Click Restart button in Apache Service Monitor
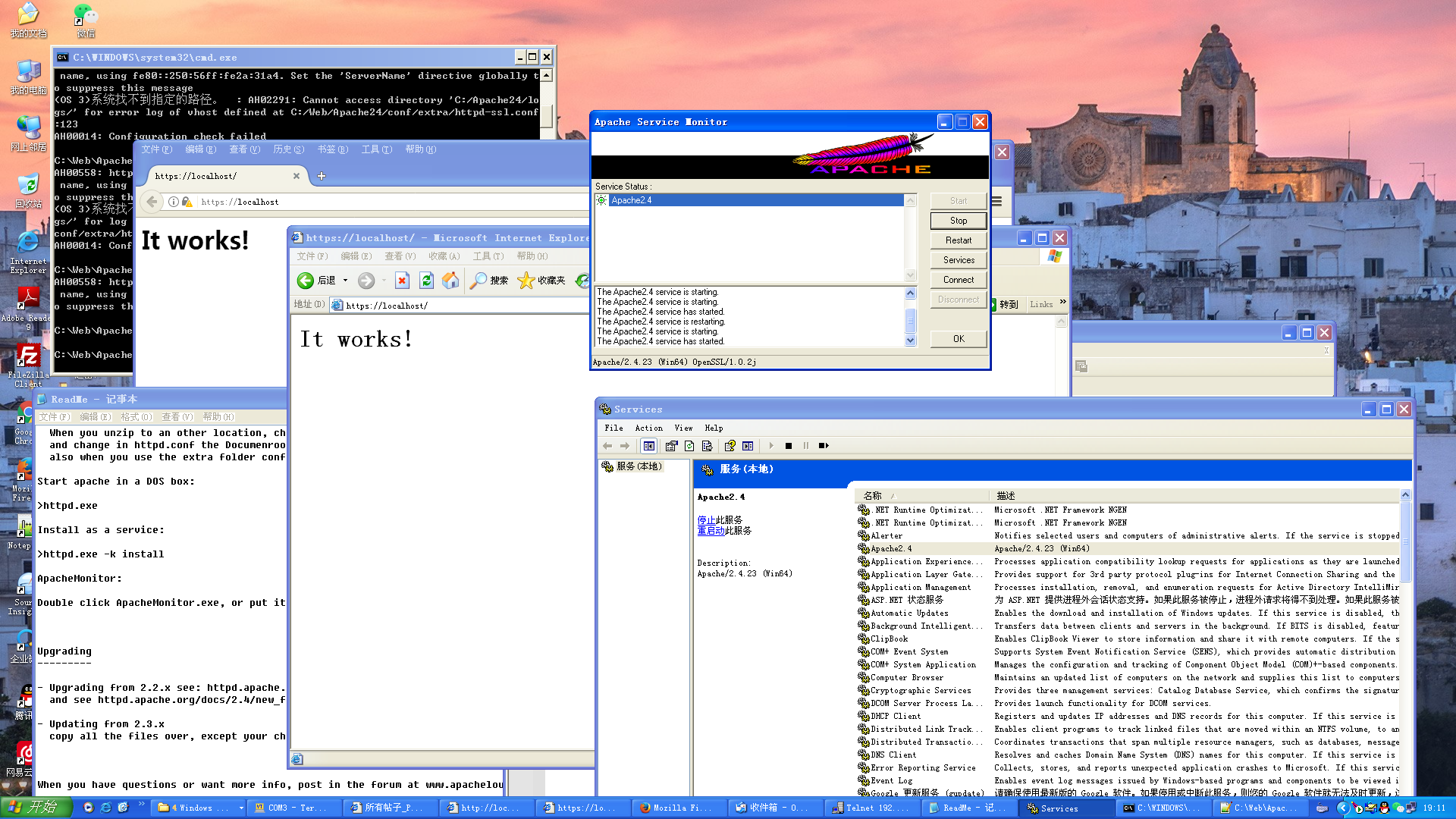The width and height of the screenshot is (1456, 819). click(959, 240)
